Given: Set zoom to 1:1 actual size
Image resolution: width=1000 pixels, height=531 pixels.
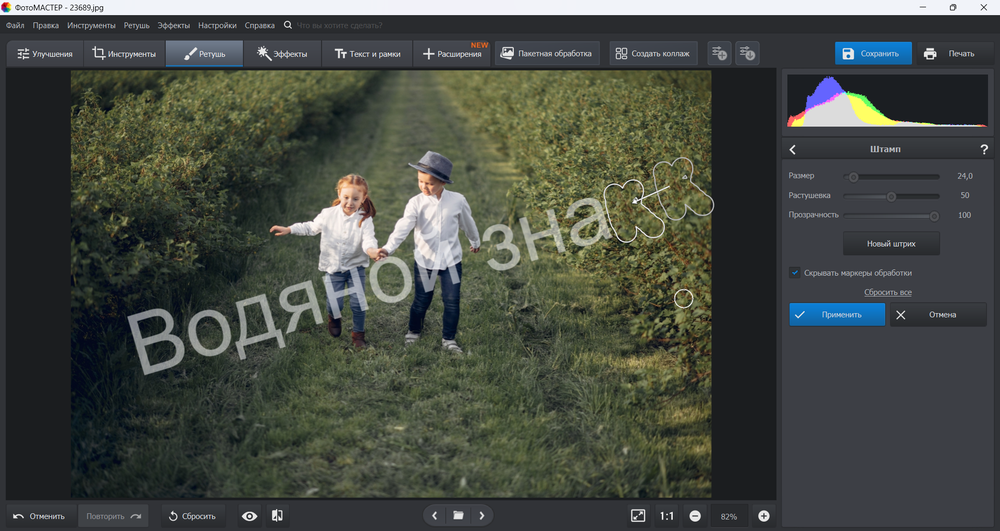Looking at the screenshot, I should (x=667, y=516).
